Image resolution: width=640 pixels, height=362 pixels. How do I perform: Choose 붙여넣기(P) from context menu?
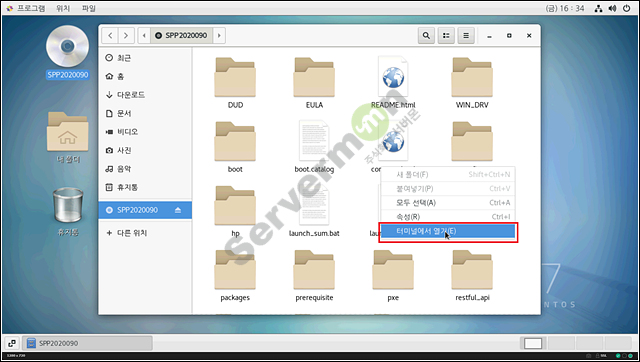tap(448, 189)
